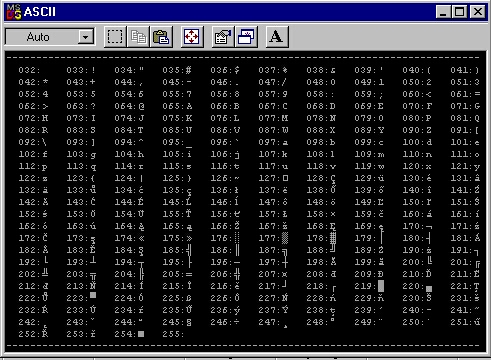The height and width of the screenshot is (360, 491).
Task: Click the entry 254 small square character
Action: tap(141, 334)
